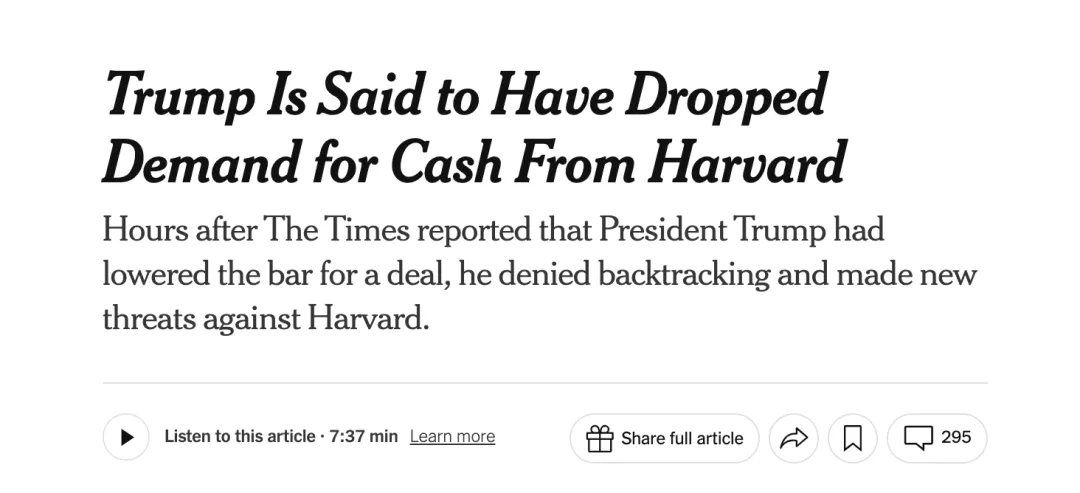1080x493 pixels.
Task: Click the curved share arrow icon
Action: (793, 438)
